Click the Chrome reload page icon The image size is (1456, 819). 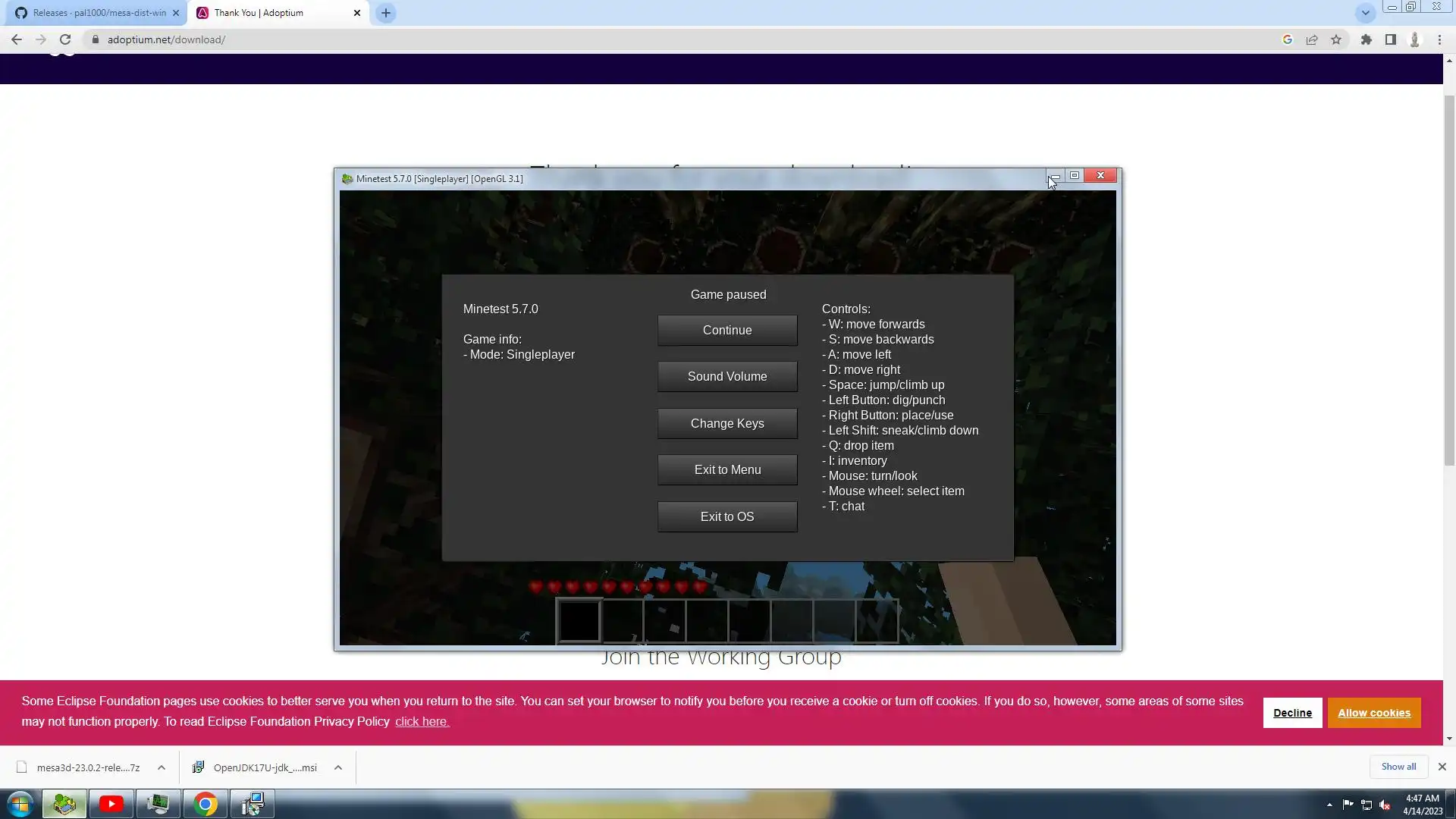coord(65,39)
